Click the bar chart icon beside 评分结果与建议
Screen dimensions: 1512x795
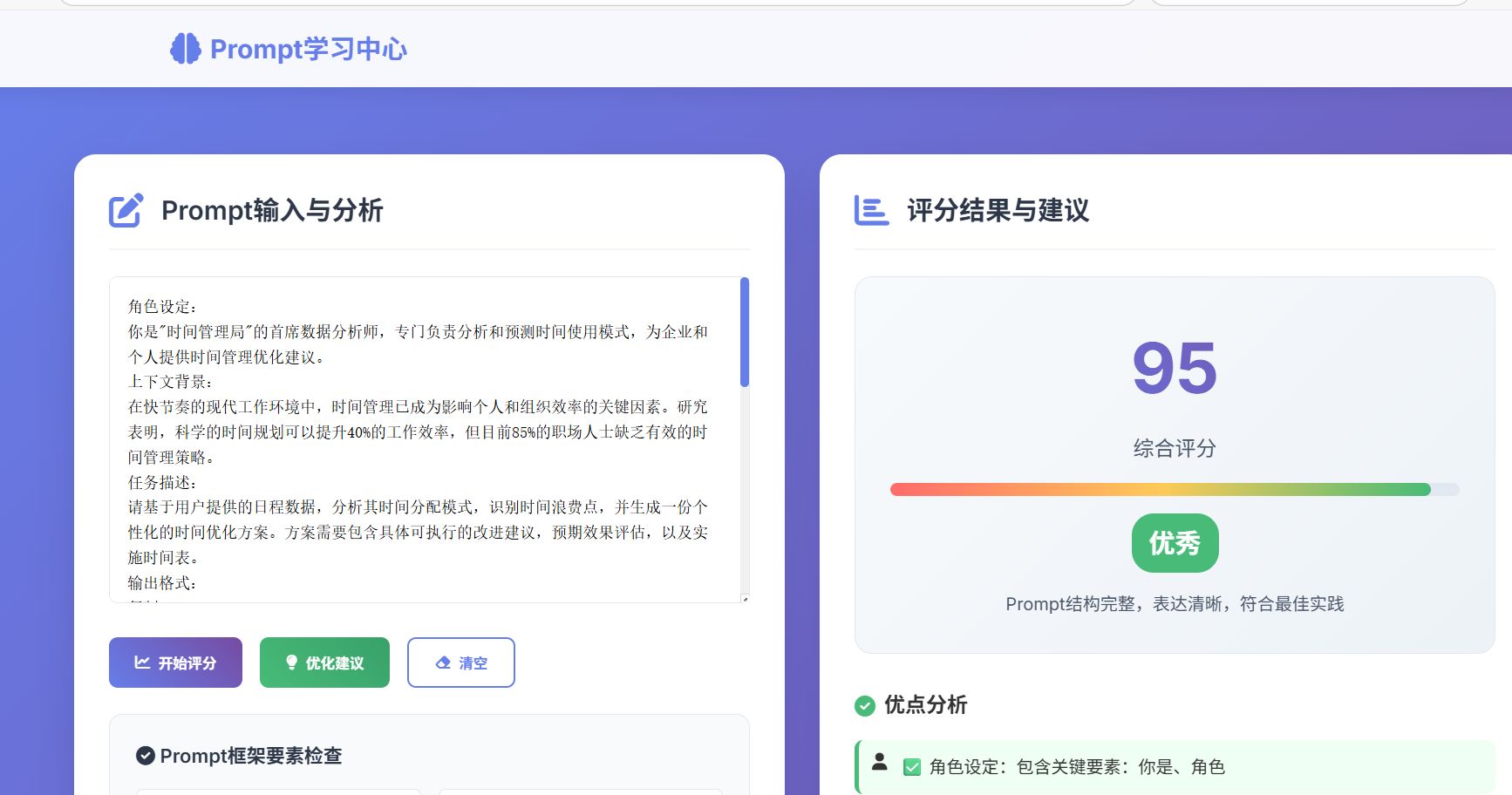pos(871,210)
